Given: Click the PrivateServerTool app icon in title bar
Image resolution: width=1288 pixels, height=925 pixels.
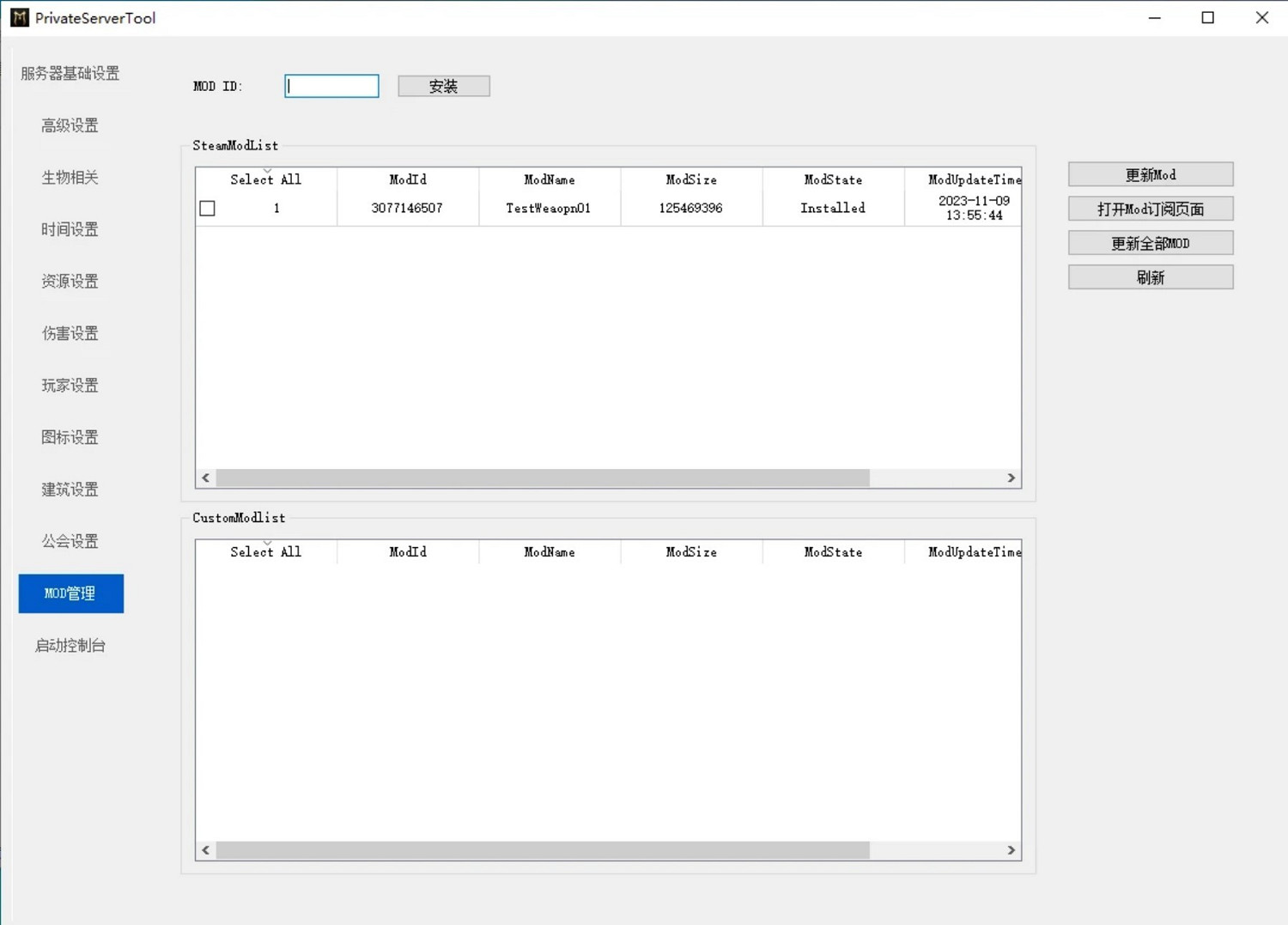Looking at the screenshot, I should click(19, 18).
